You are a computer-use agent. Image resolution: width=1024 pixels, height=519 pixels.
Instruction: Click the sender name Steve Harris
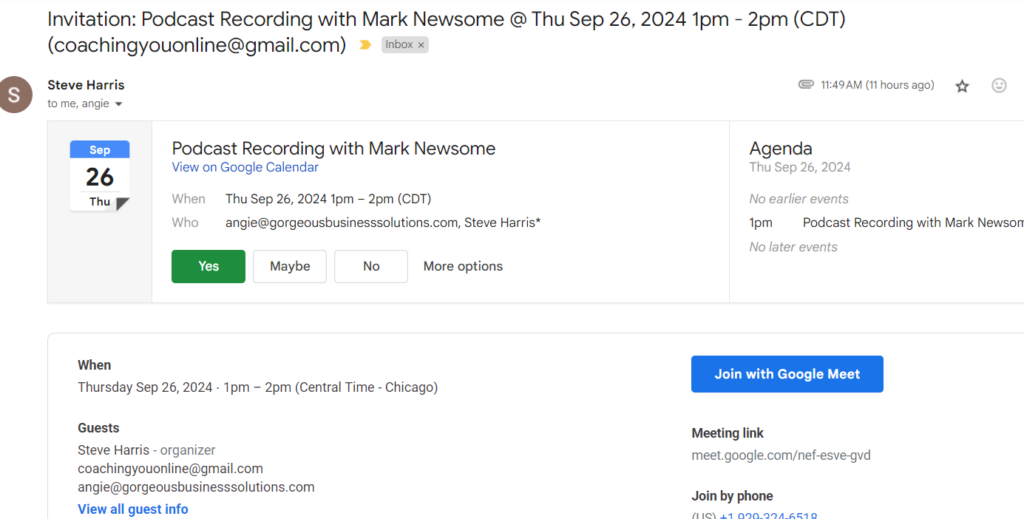pos(86,85)
